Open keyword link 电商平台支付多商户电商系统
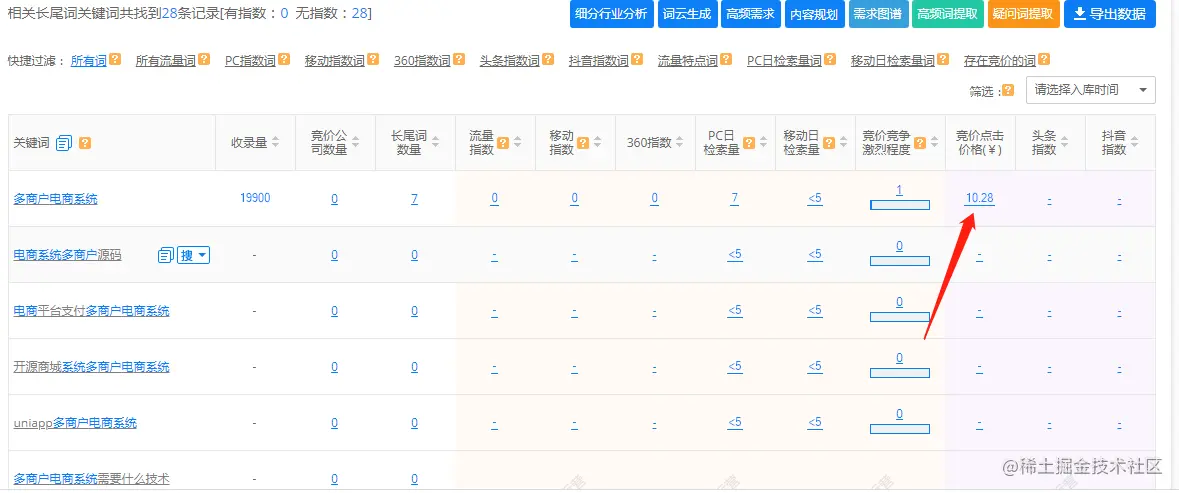 tap(91, 311)
